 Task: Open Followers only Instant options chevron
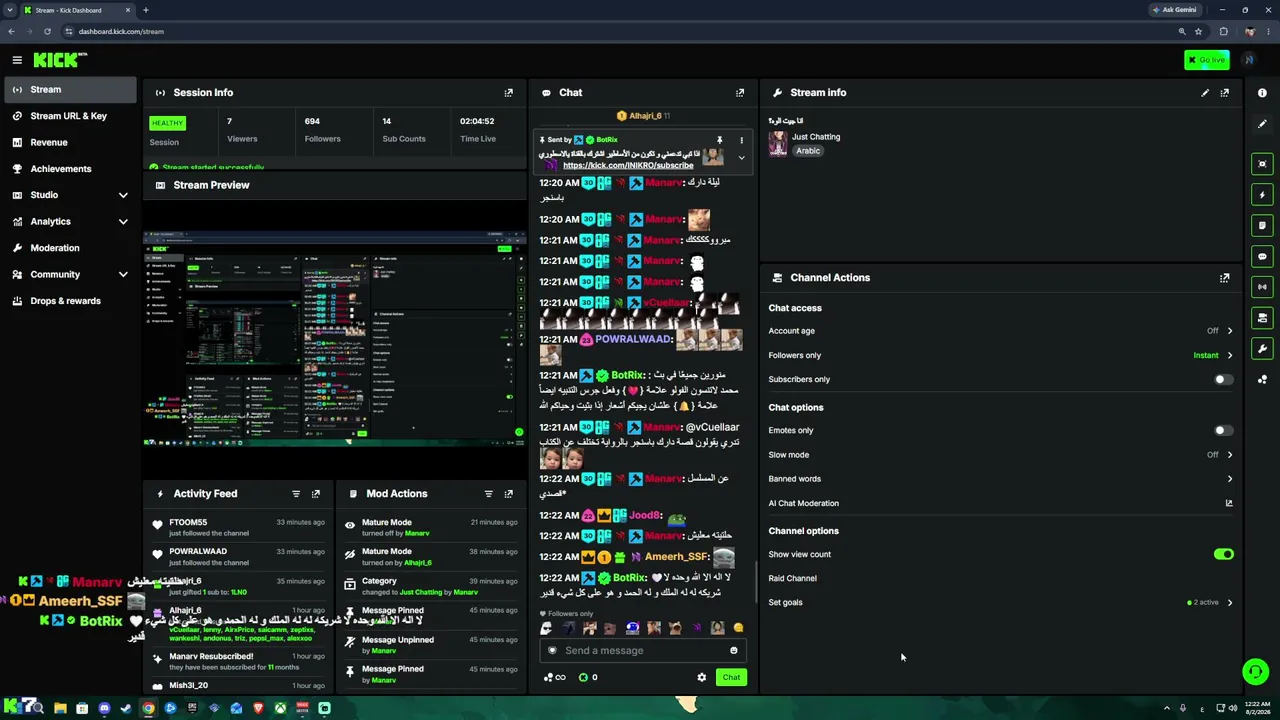(1230, 356)
